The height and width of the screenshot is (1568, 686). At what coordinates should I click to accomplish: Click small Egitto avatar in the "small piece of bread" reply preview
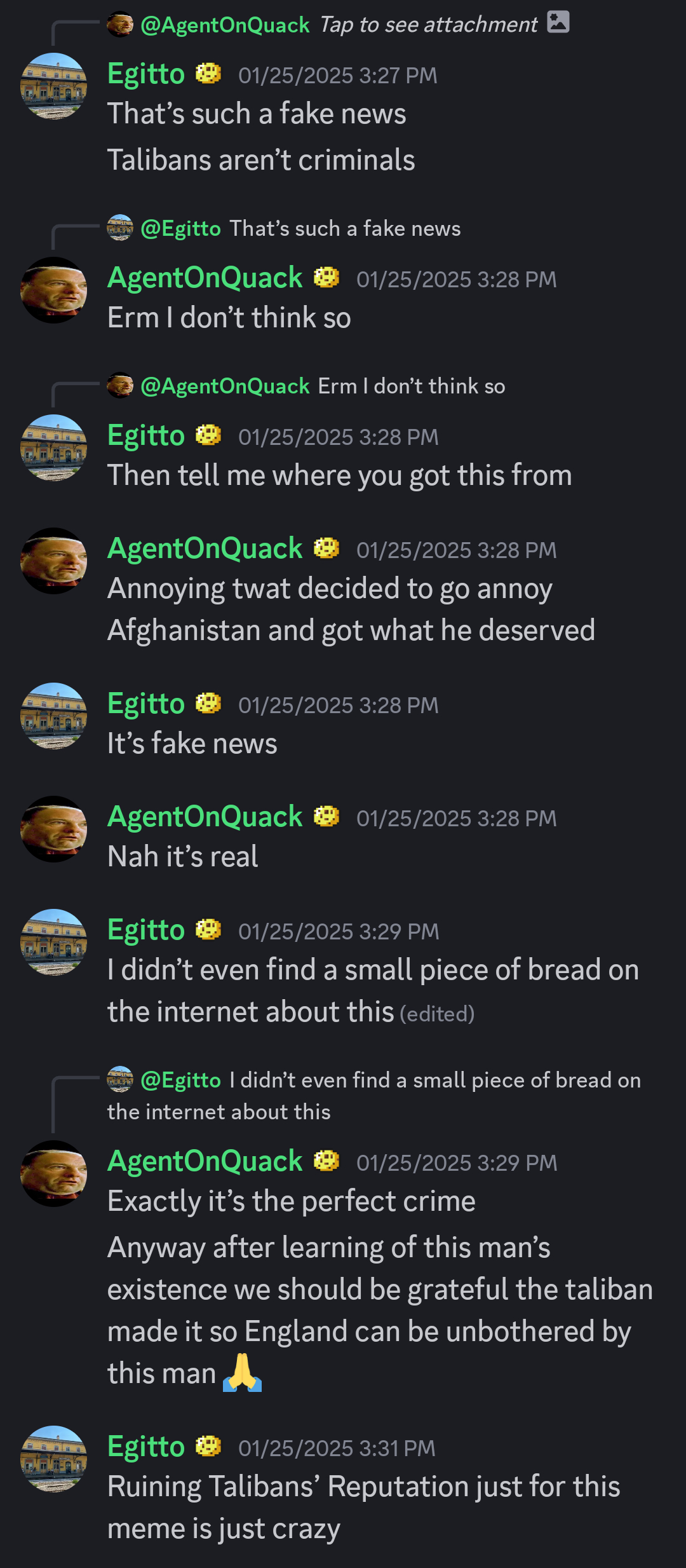[x=120, y=1080]
